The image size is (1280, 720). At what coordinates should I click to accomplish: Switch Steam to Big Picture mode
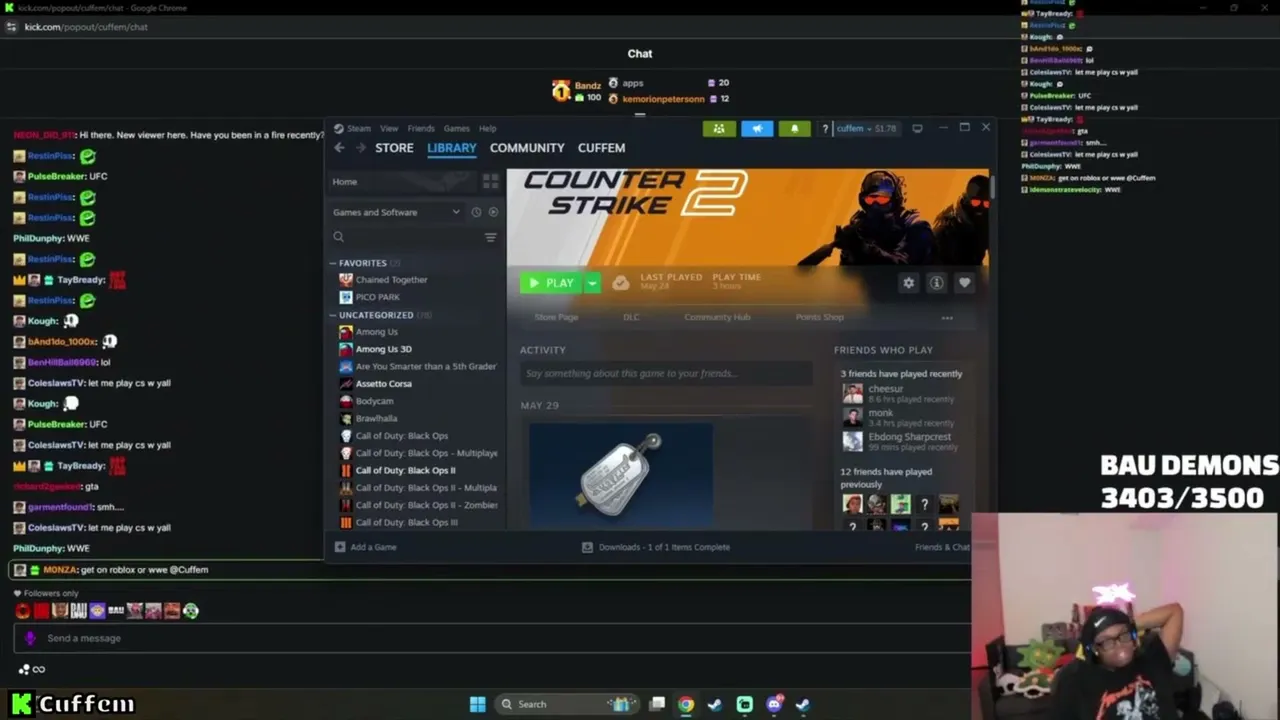917,128
